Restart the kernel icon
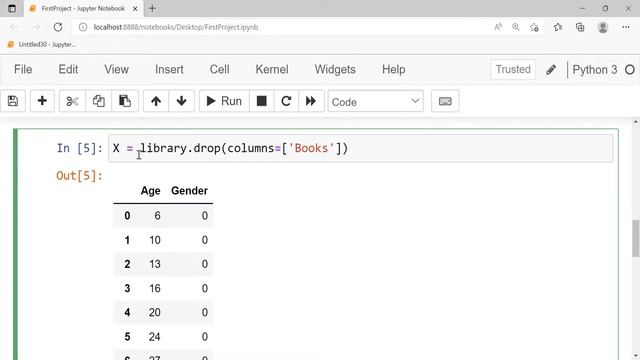Screen dimensions: 640x360 pyautogui.click(x=286, y=101)
